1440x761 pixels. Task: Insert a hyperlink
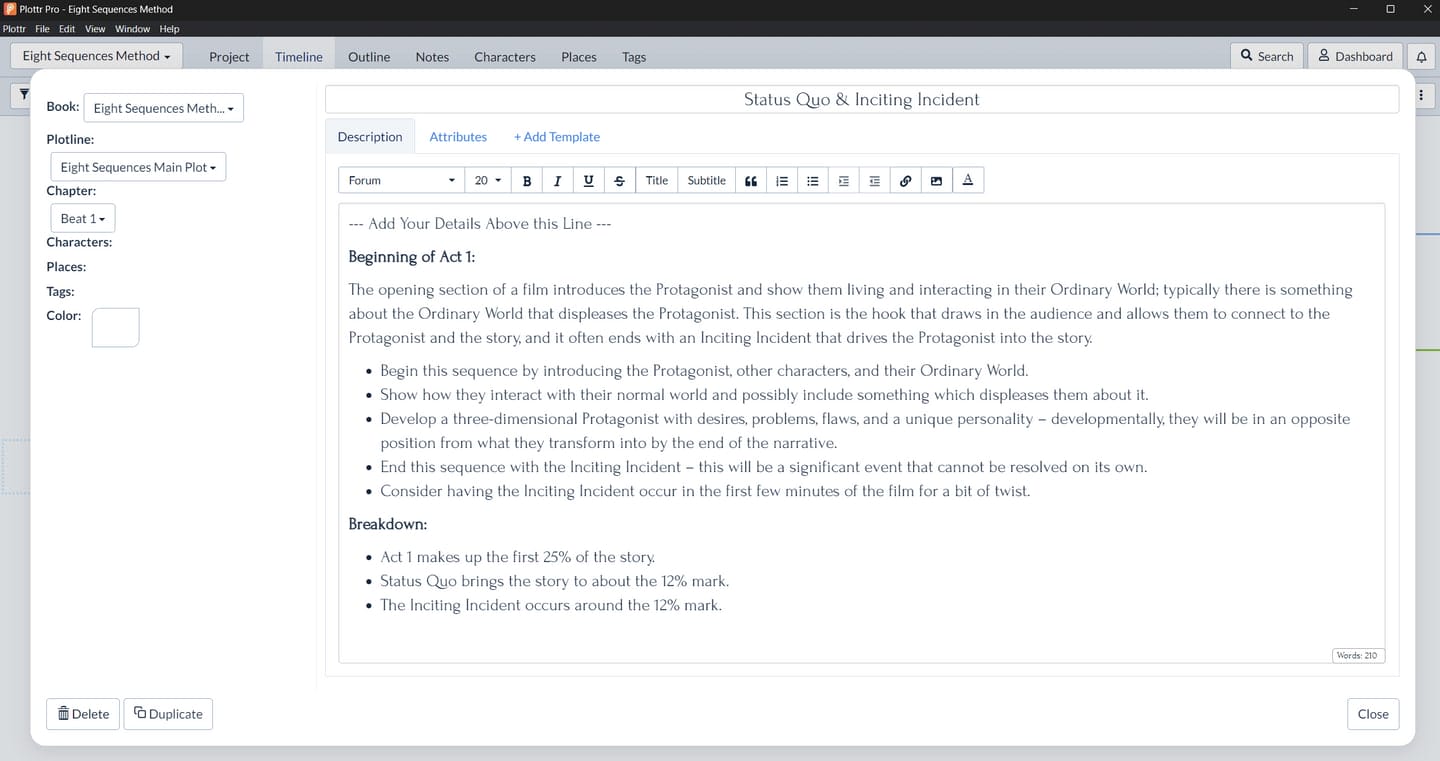click(905, 180)
